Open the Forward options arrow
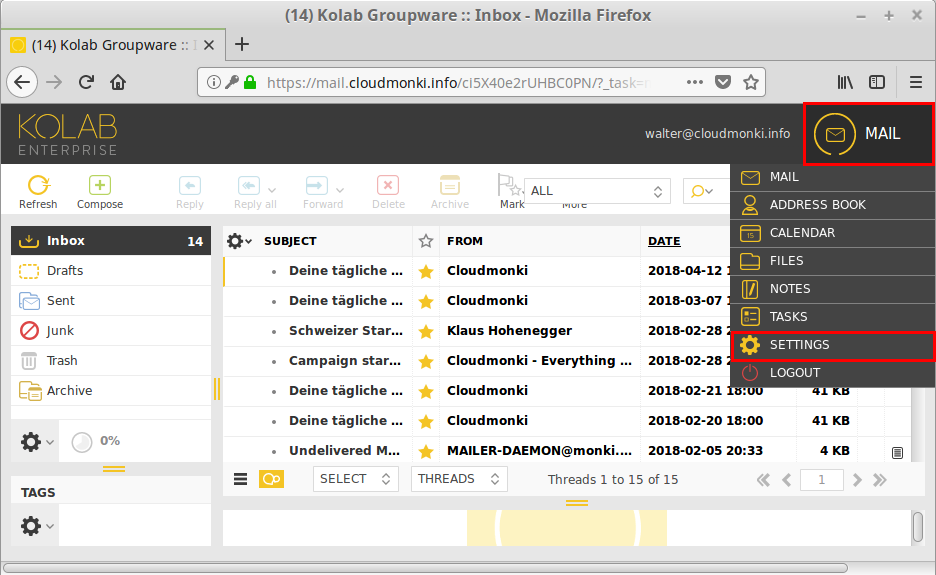 coord(340,190)
